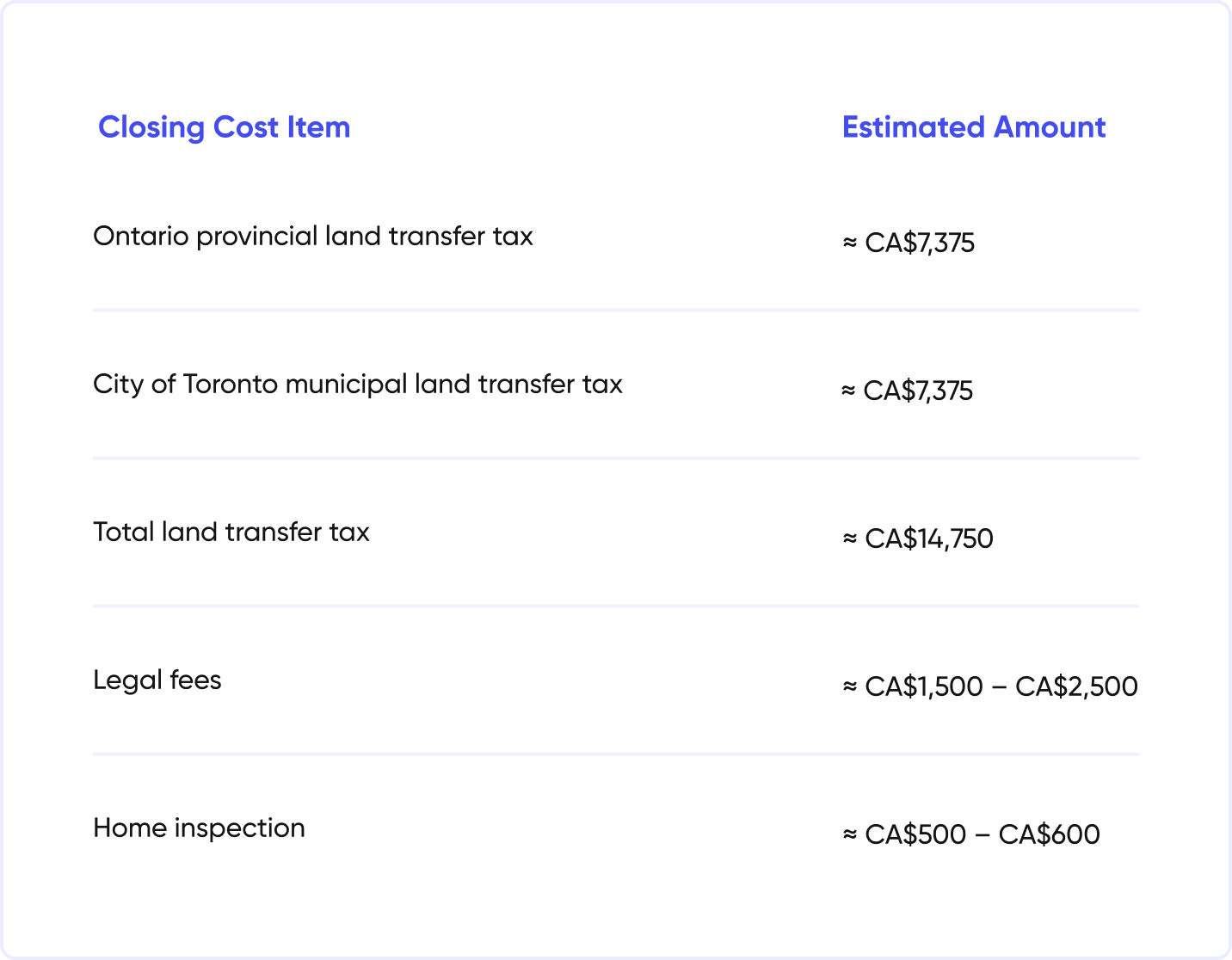Click the word Amount in the header
Screen dimensions: 1232x960
[1050, 127]
